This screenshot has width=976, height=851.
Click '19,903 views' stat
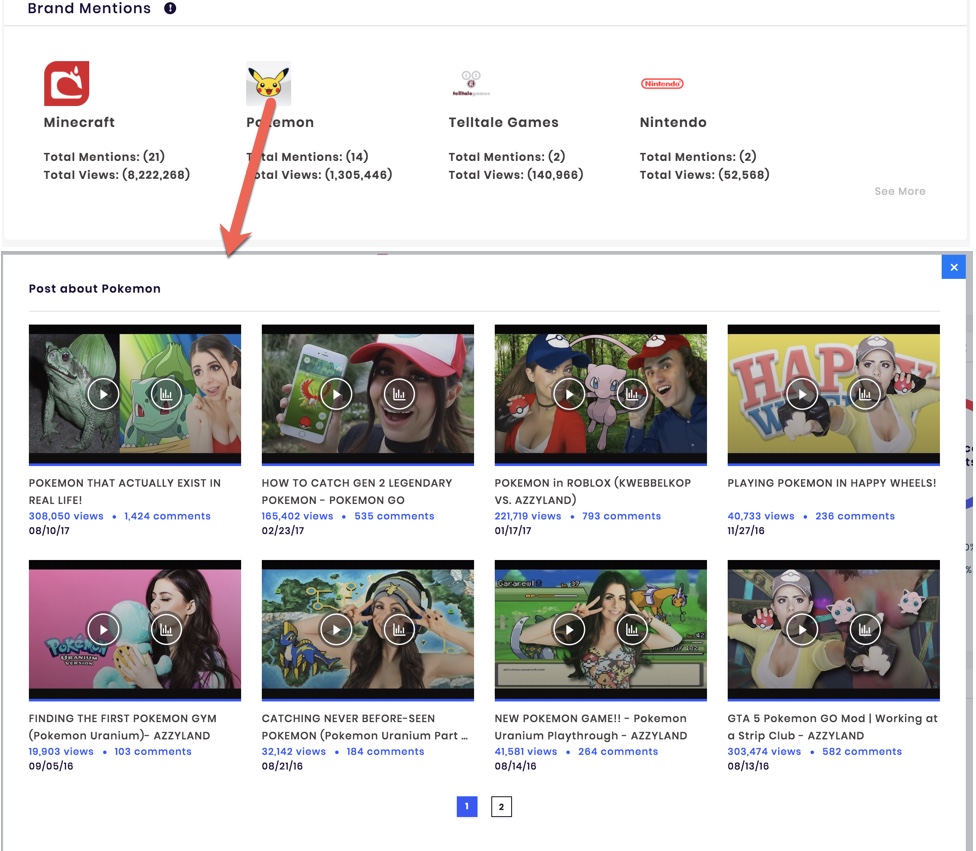61,751
